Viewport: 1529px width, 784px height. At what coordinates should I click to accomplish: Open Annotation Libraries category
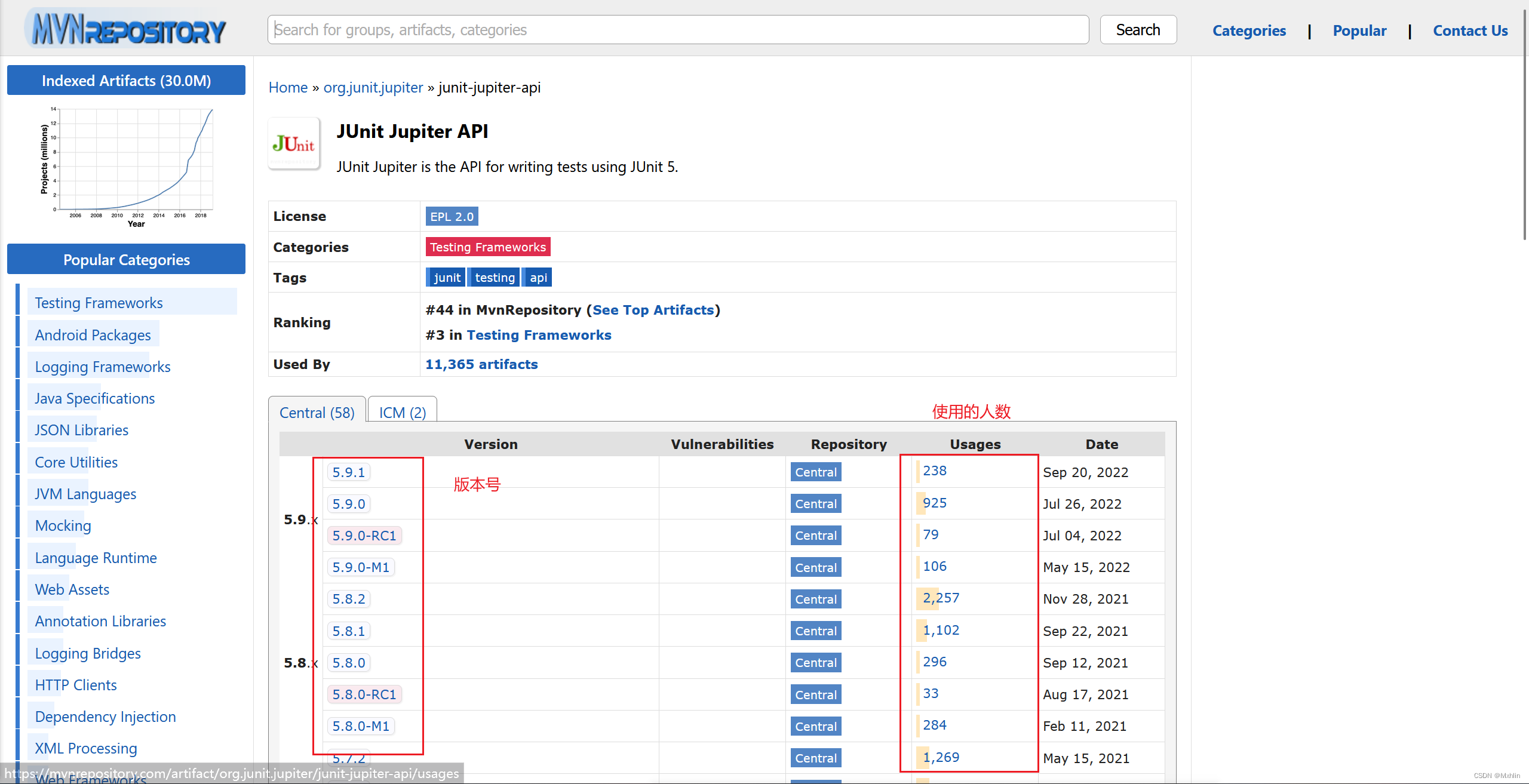[x=100, y=621]
